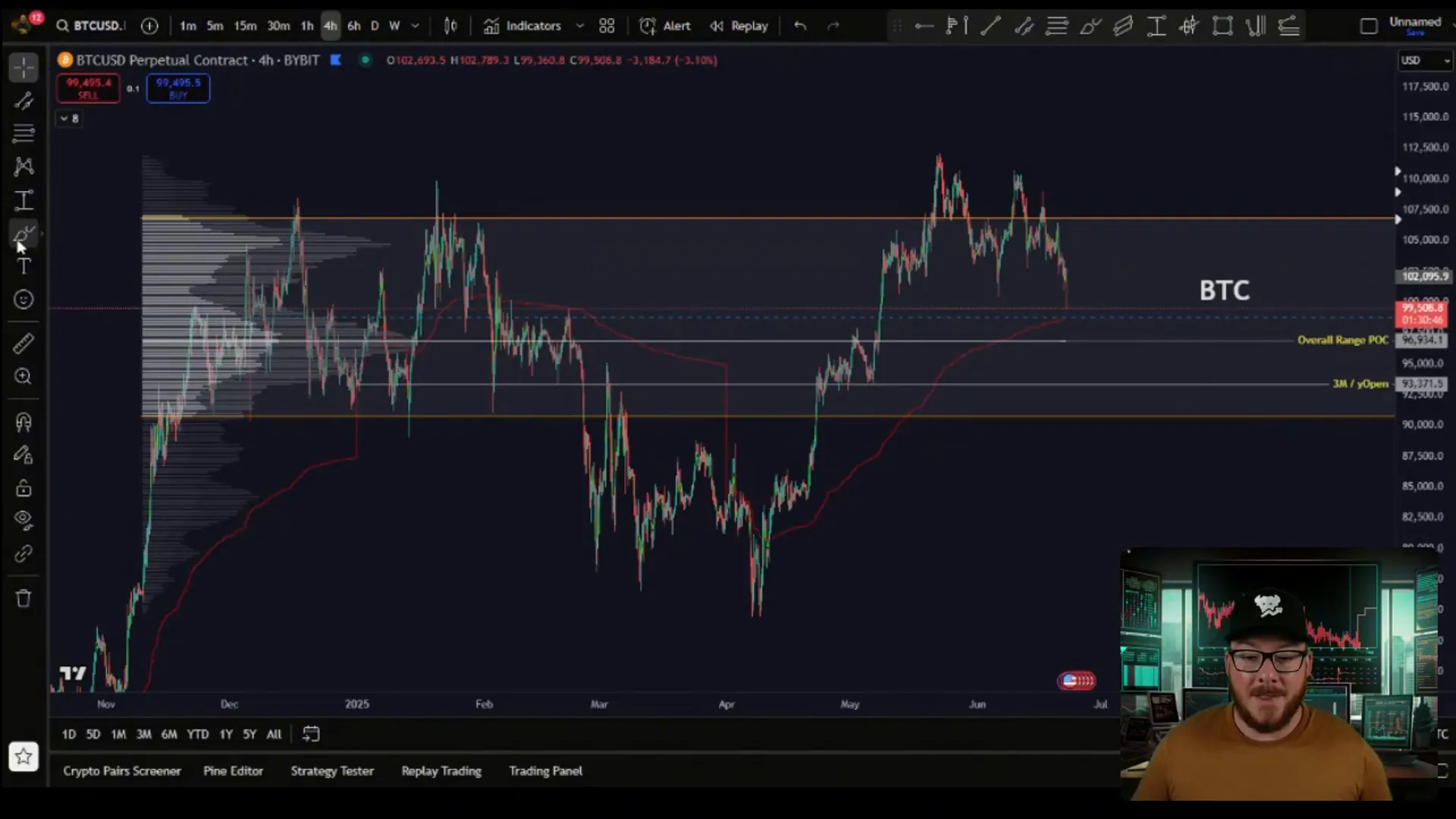This screenshot has width=1456, height=819.
Task: Open the patterns tool group in sidebar
Action: (x=24, y=167)
